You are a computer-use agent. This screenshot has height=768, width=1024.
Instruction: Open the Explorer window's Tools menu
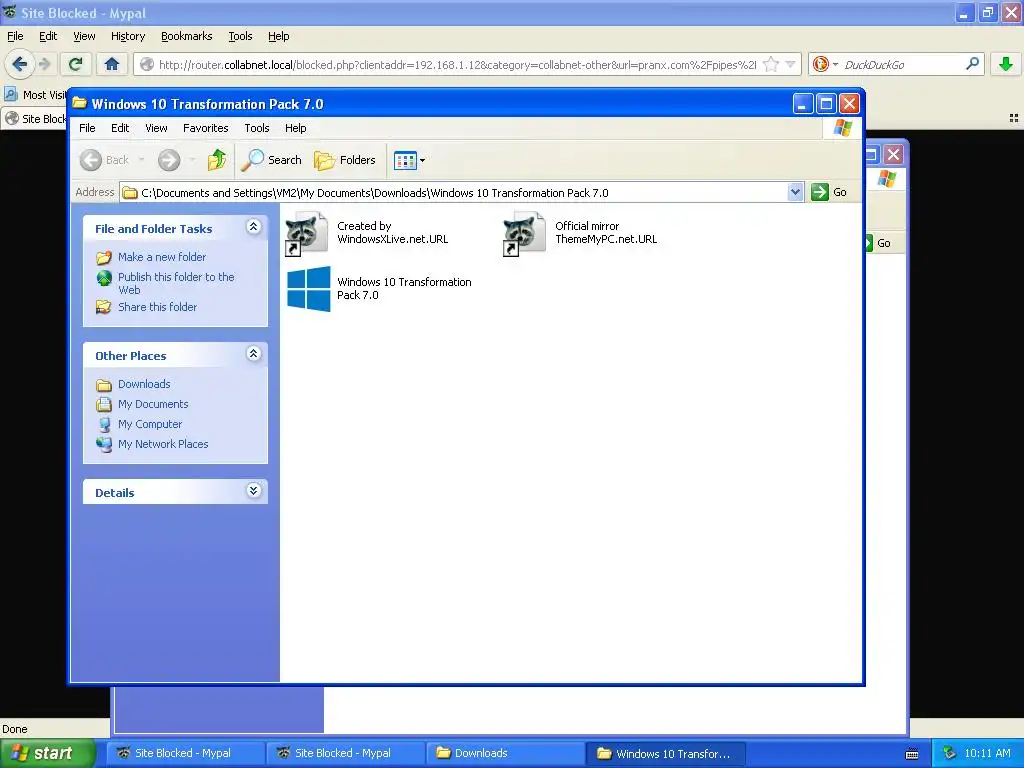(257, 128)
